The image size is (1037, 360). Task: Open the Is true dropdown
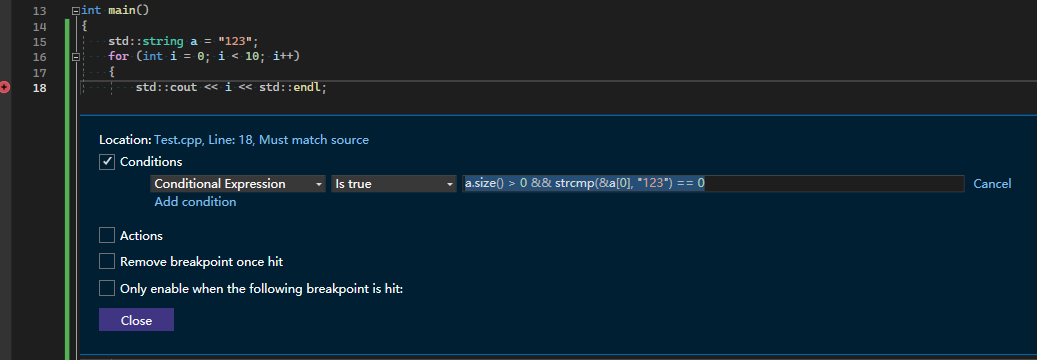point(394,184)
